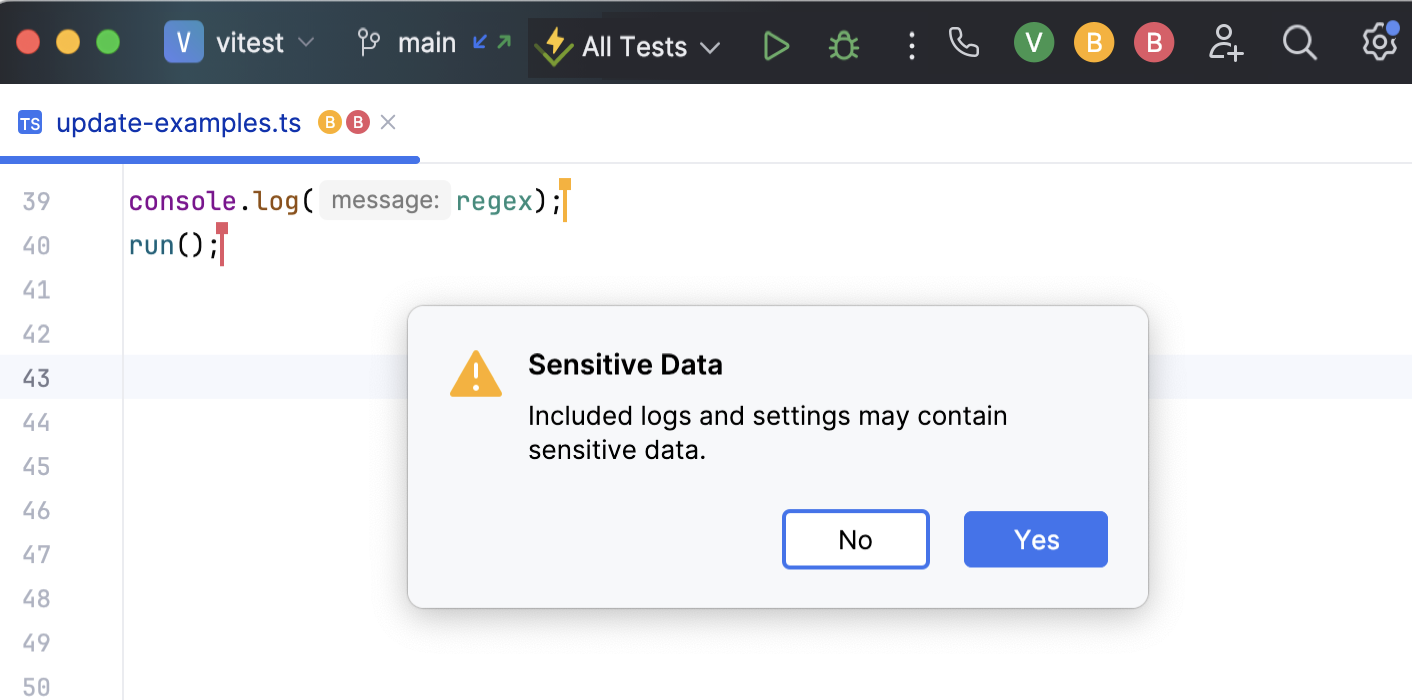
Task: Expand the vitest project dropdown
Action: click(241, 43)
